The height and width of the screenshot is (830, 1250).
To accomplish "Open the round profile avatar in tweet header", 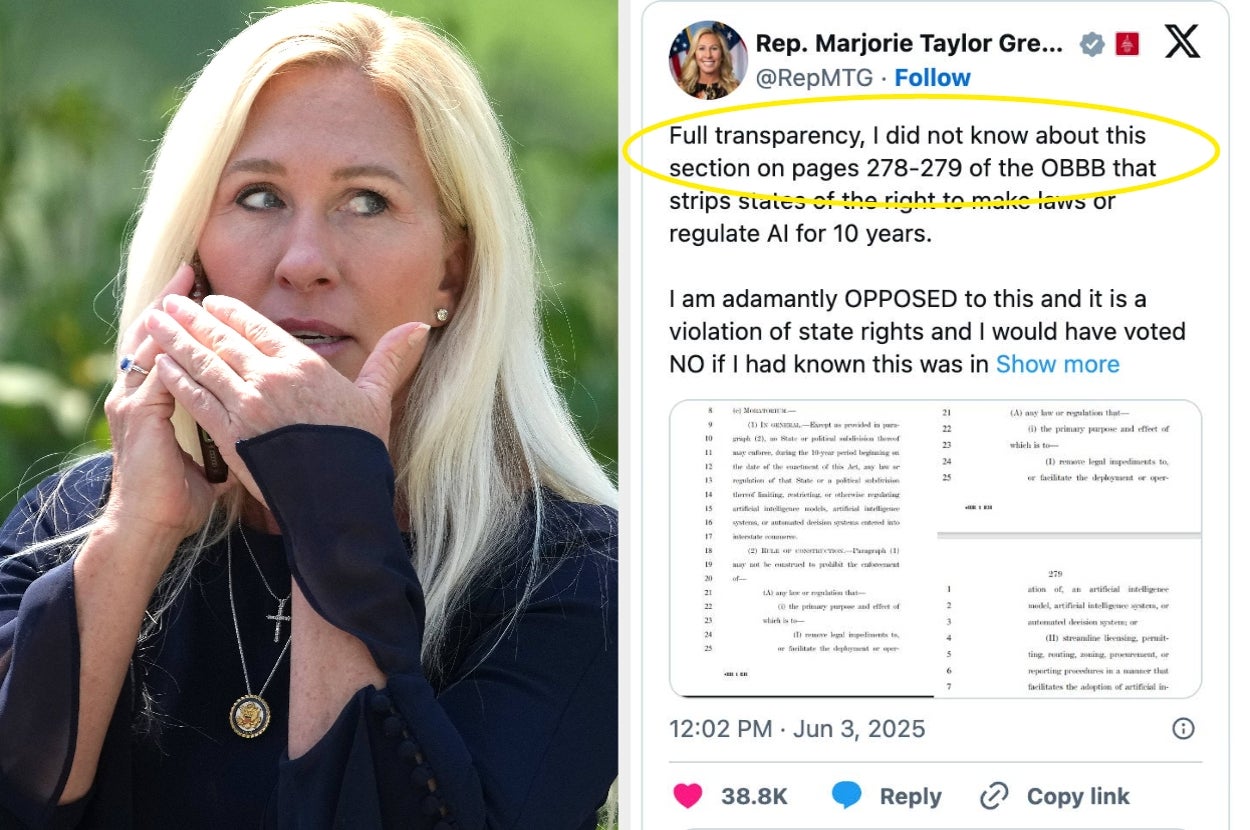I will [x=708, y=60].
